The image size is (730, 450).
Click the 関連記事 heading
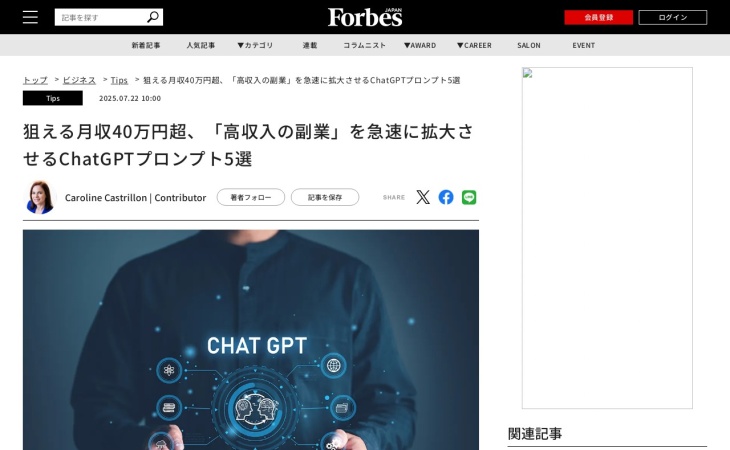point(535,434)
